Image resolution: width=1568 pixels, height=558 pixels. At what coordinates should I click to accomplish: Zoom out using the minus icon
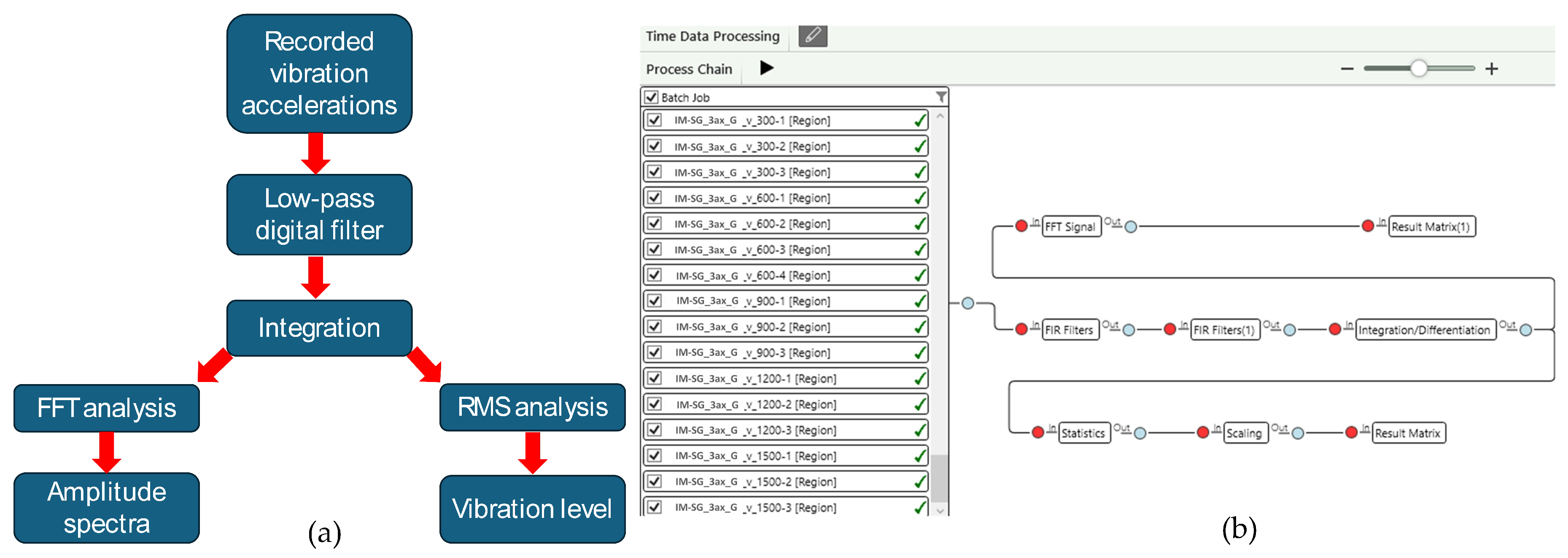click(x=1347, y=69)
